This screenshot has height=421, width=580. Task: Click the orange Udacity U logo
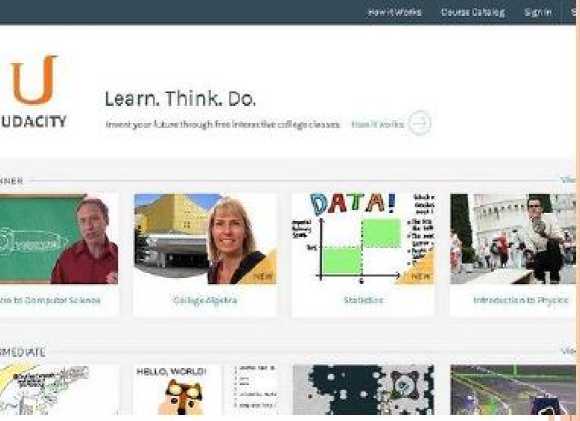pos(34,79)
